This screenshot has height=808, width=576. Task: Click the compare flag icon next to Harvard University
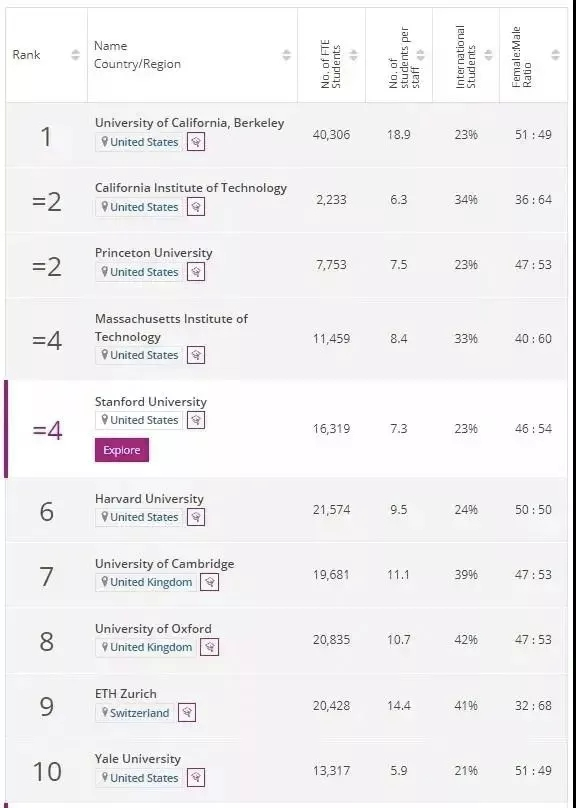click(195, 517)
